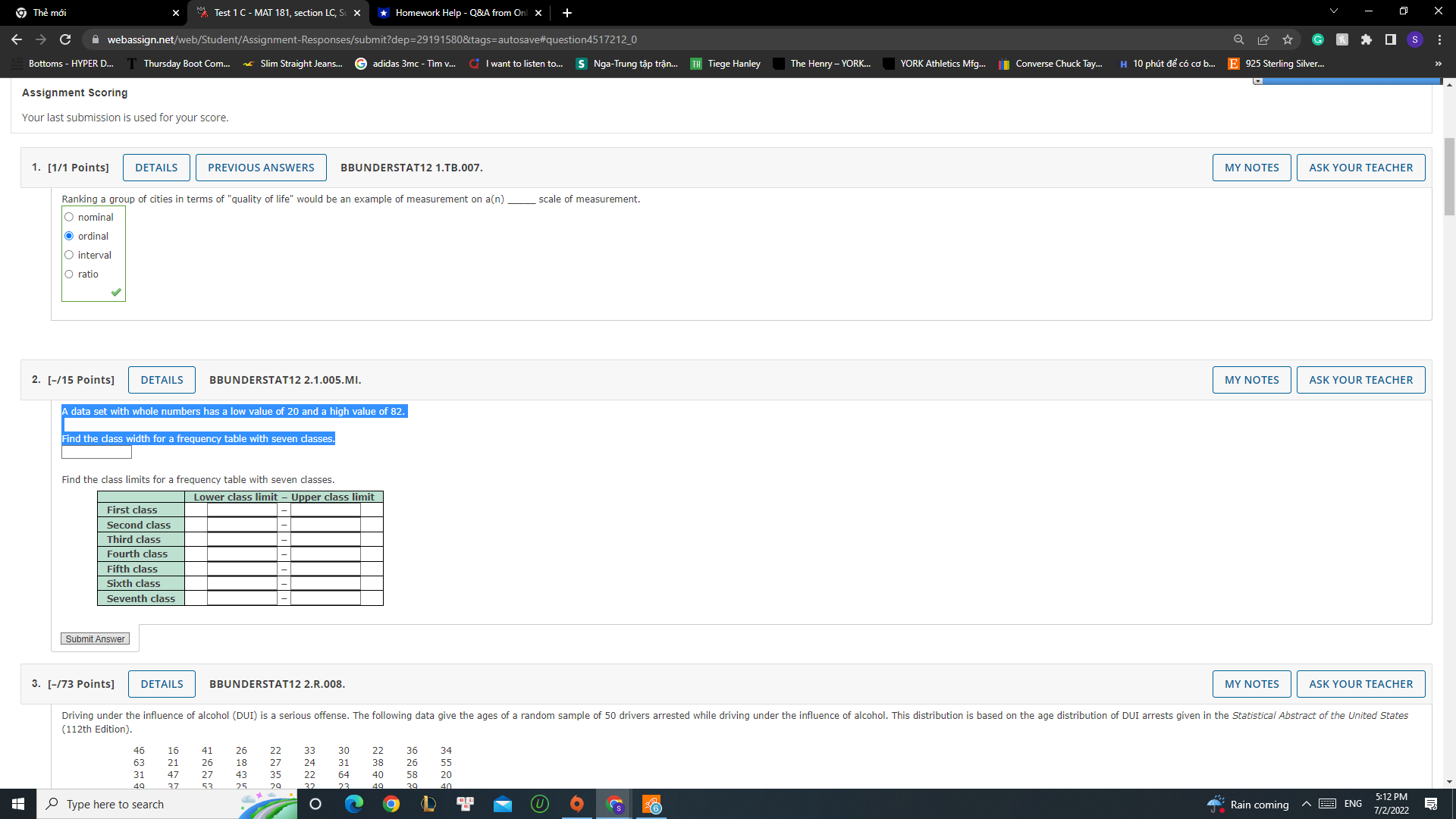Click the class width answer field
The height and width of the screenshot is (819, 1456).
click(x=96, y=453)
